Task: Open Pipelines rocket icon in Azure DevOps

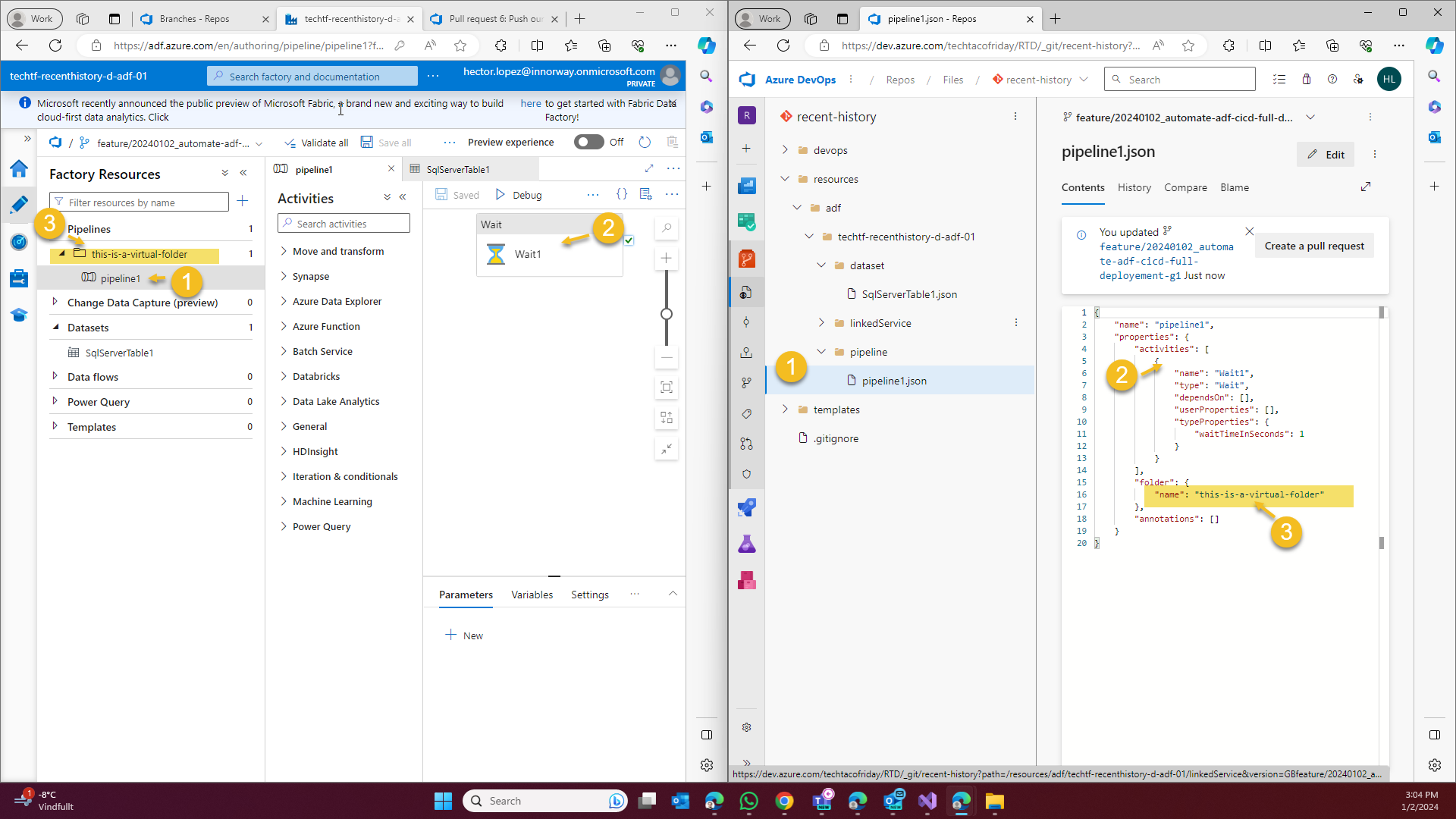Action: [747, 507]
